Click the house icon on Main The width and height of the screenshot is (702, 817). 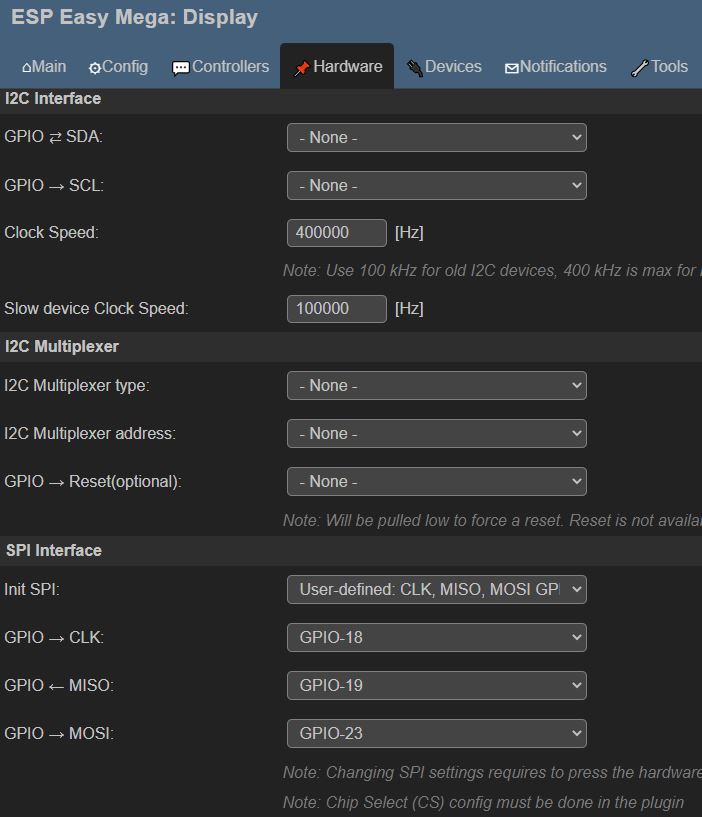tap(27, 68)
